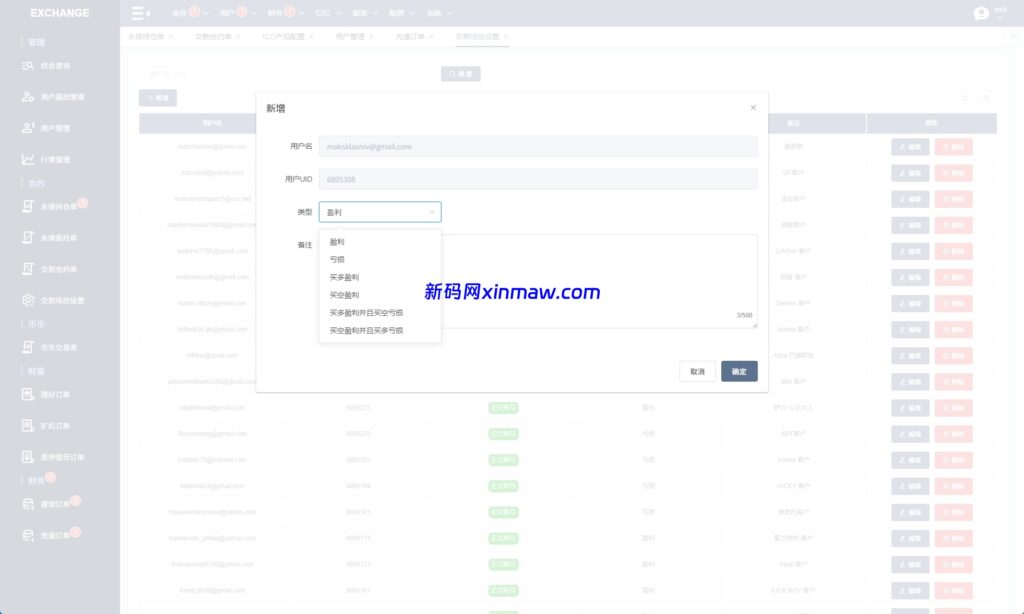Select 买多盈利并且买空亏损 option

366,313
